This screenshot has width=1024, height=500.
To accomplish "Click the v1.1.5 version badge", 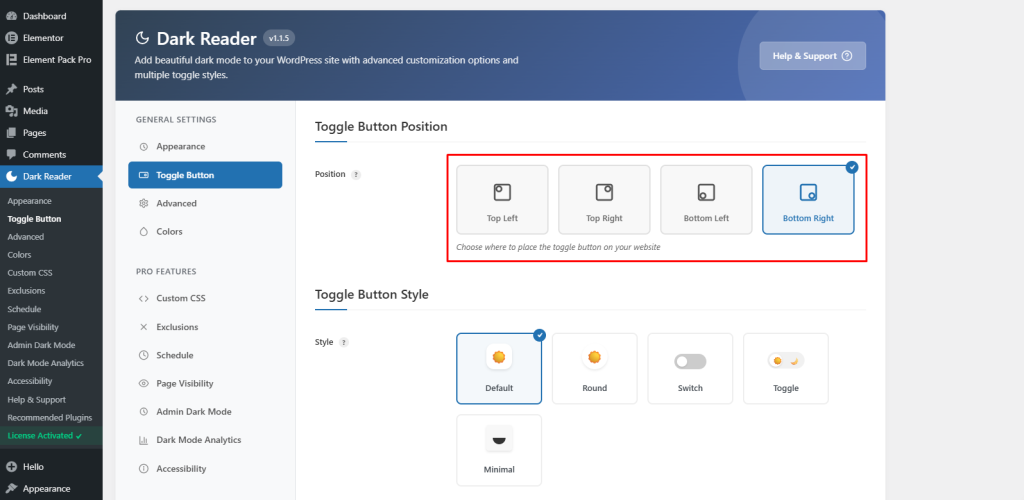I will (279, 39).
